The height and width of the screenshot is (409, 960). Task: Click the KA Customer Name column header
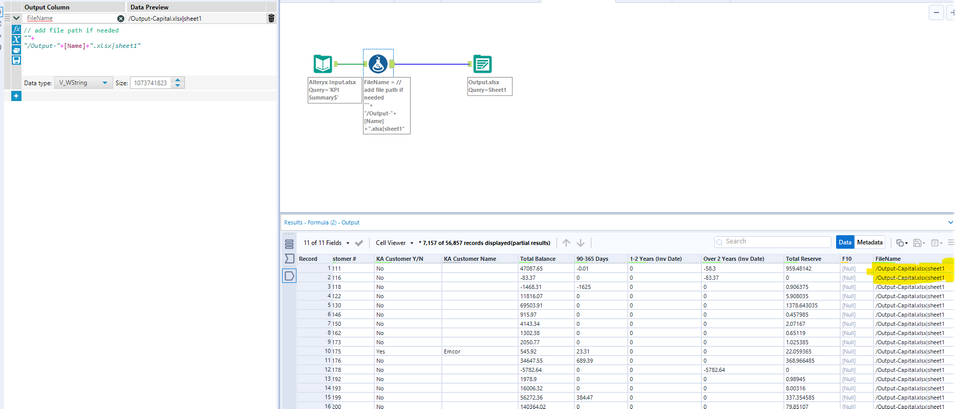coord(479,259)
